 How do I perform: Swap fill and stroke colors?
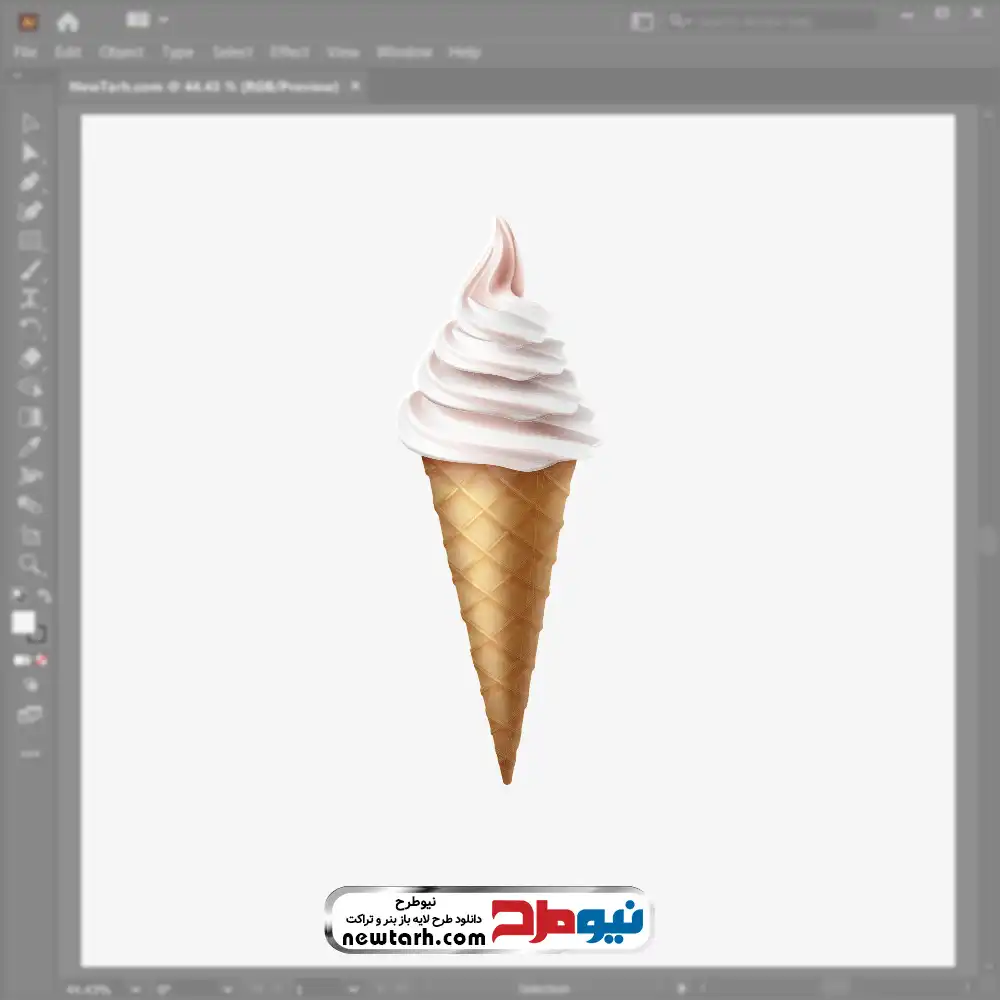click(x=43, y=596)
